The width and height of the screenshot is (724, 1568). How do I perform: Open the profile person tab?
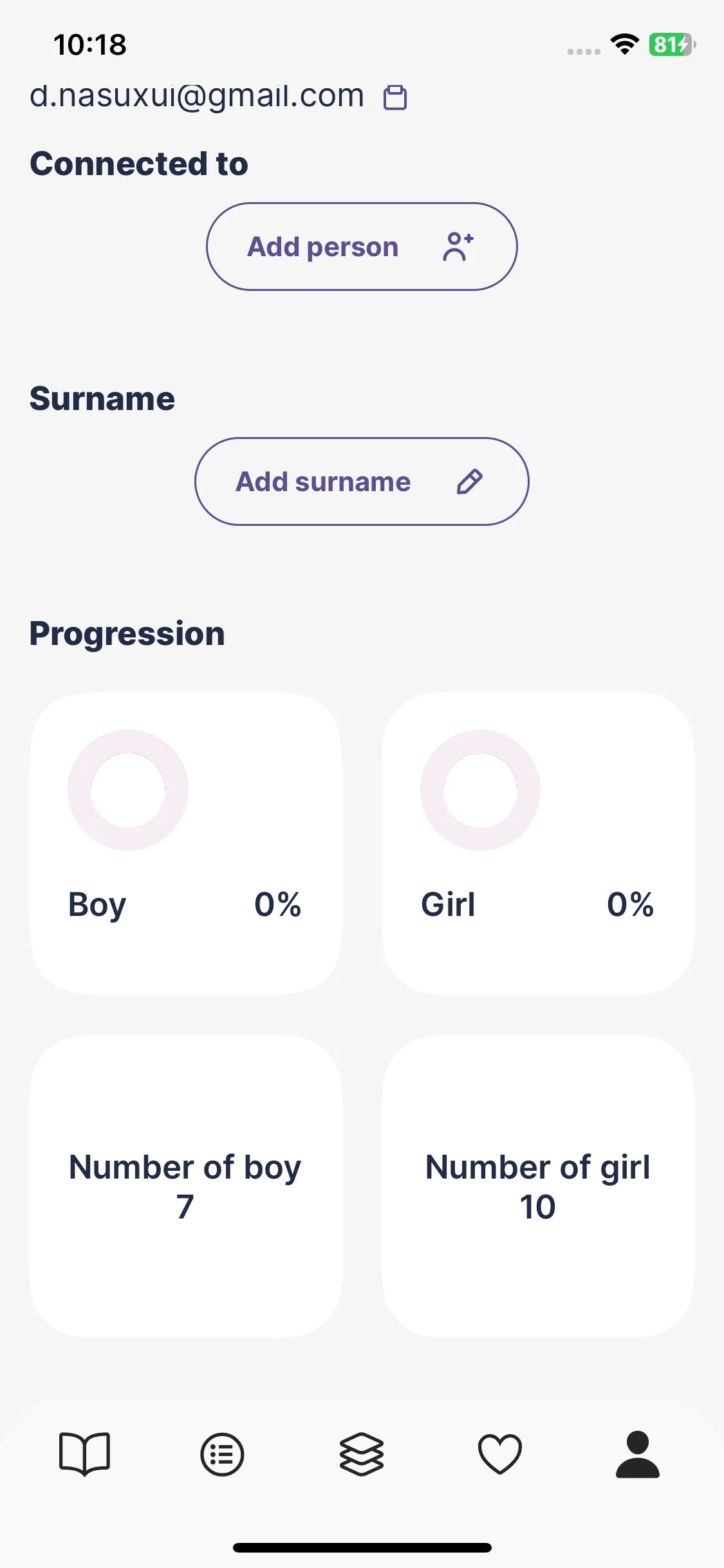638,1454
